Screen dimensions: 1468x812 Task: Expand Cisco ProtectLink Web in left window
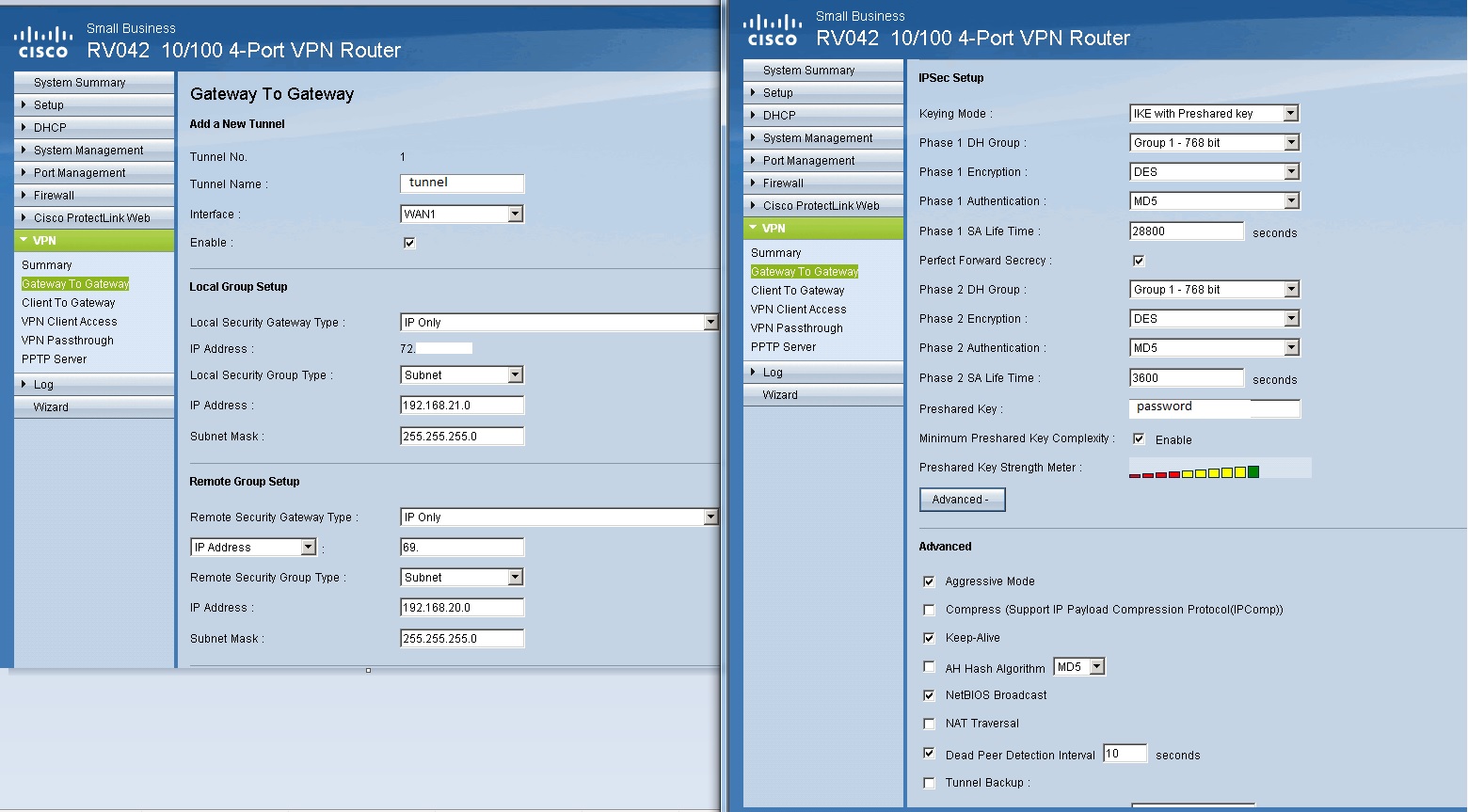point(94,217)
